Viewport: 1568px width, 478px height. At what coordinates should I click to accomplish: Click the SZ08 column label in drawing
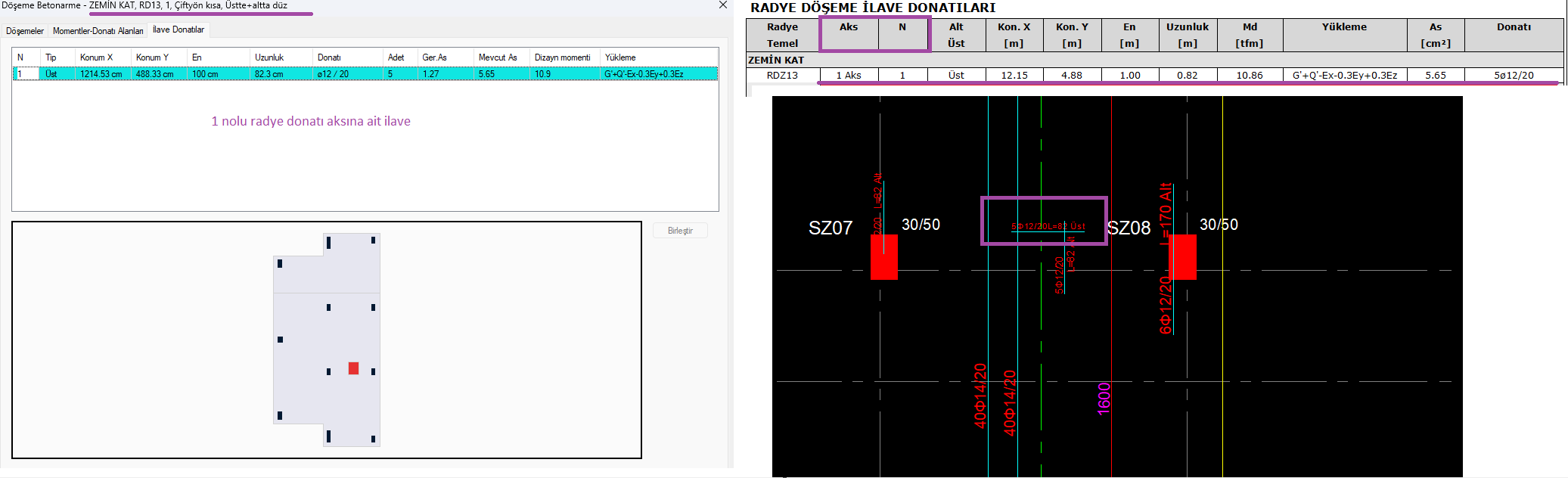[x=1129, y=228]
